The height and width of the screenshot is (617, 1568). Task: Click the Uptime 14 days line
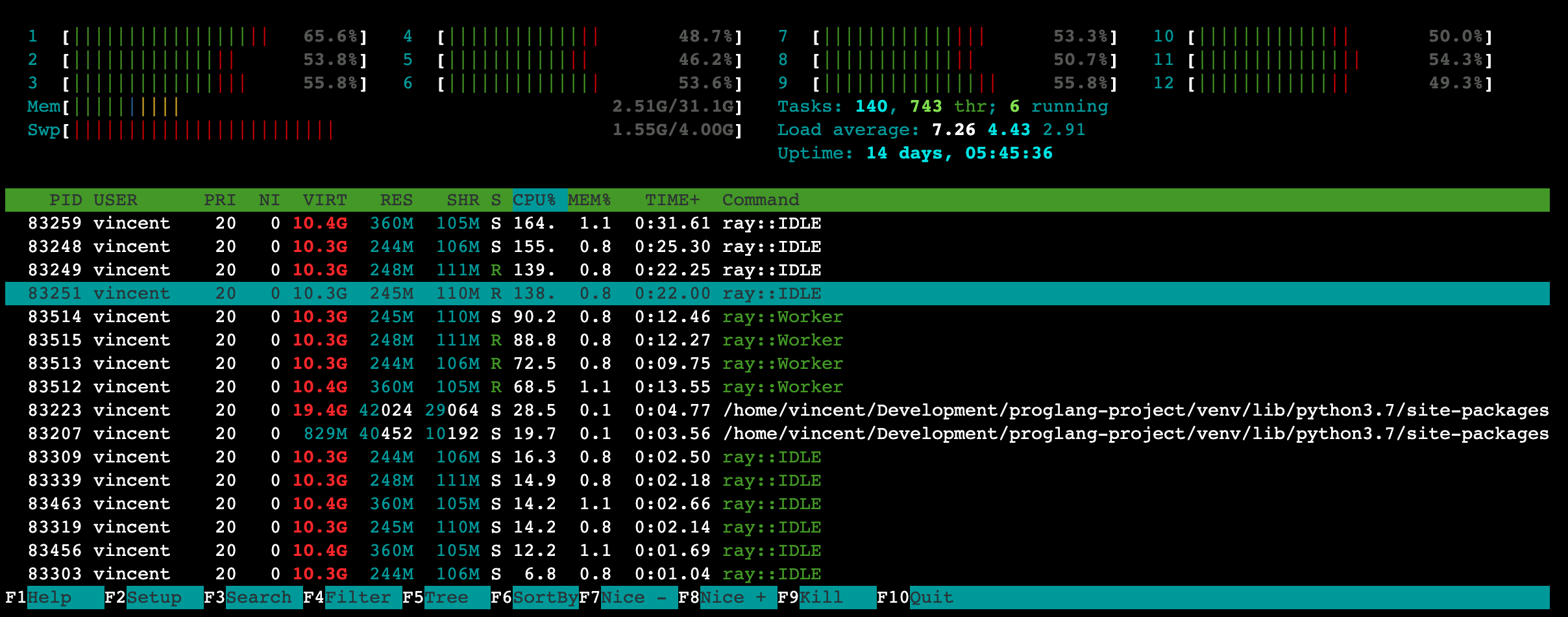(915, 153)
